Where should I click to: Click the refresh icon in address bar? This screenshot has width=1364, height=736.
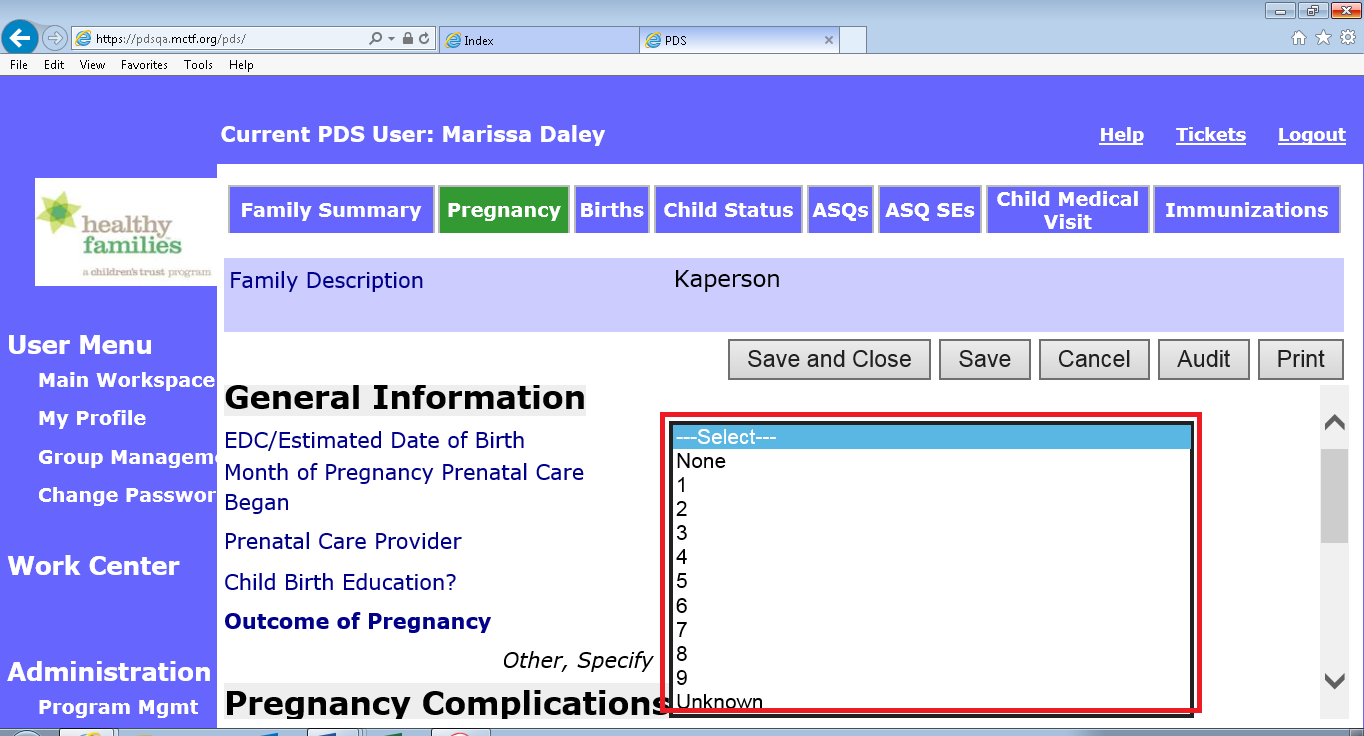pos(424,39)
